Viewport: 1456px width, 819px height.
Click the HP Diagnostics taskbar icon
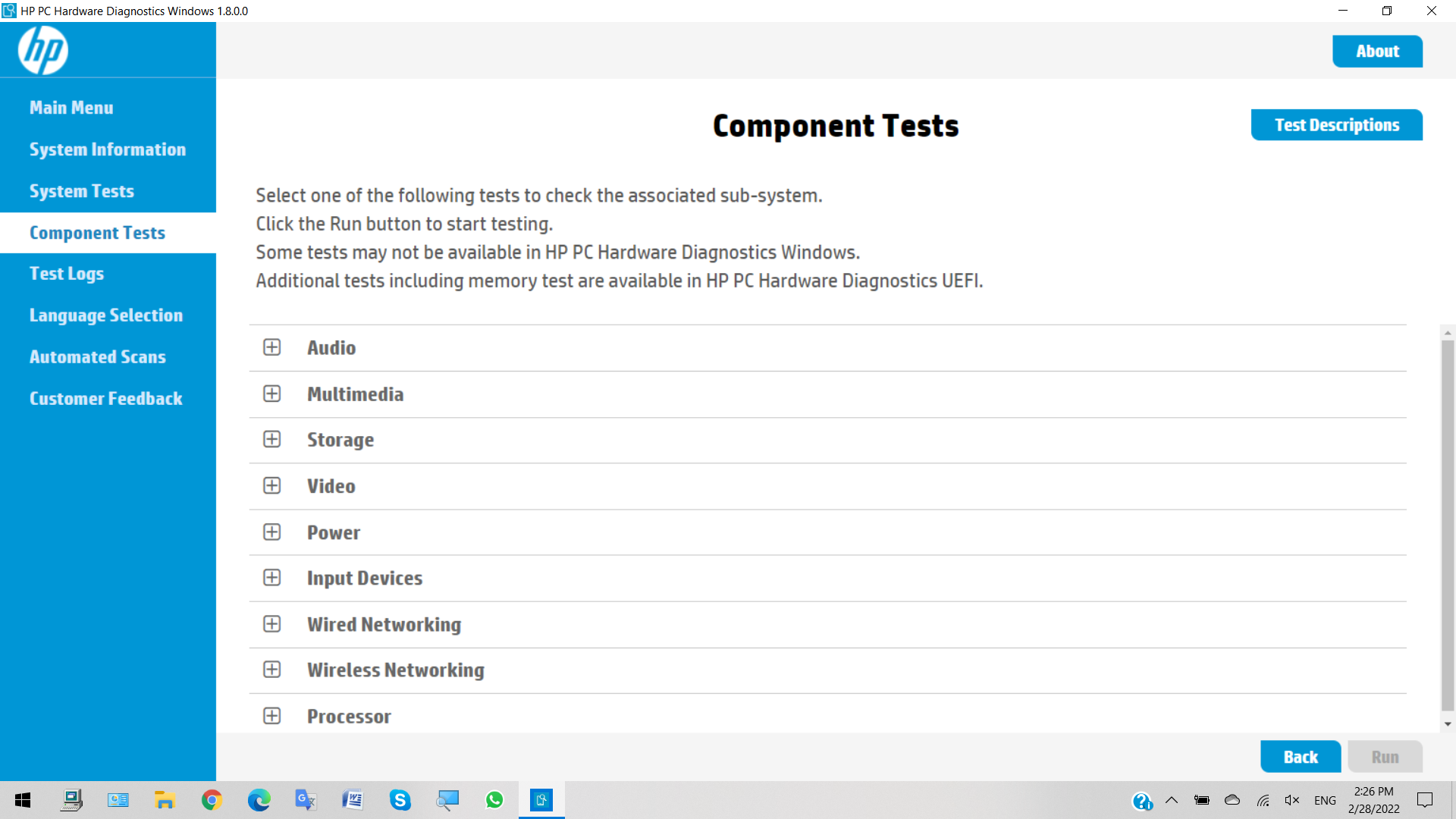coord(541,800)
